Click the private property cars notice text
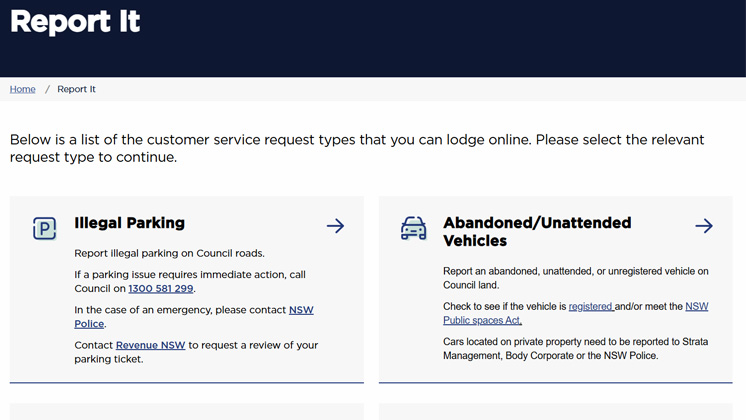This screenshot has width=746, height=420. tap(576, 349)
